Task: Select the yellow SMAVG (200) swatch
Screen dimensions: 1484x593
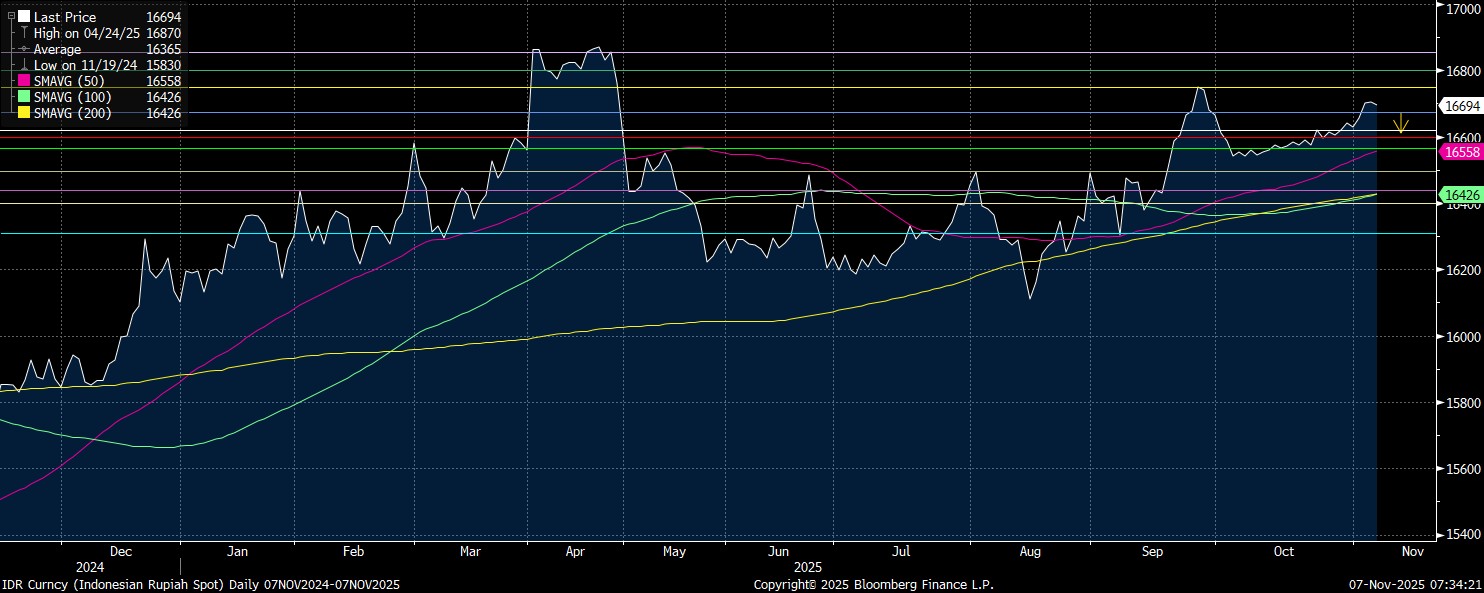Action: [x=24, y=113]
